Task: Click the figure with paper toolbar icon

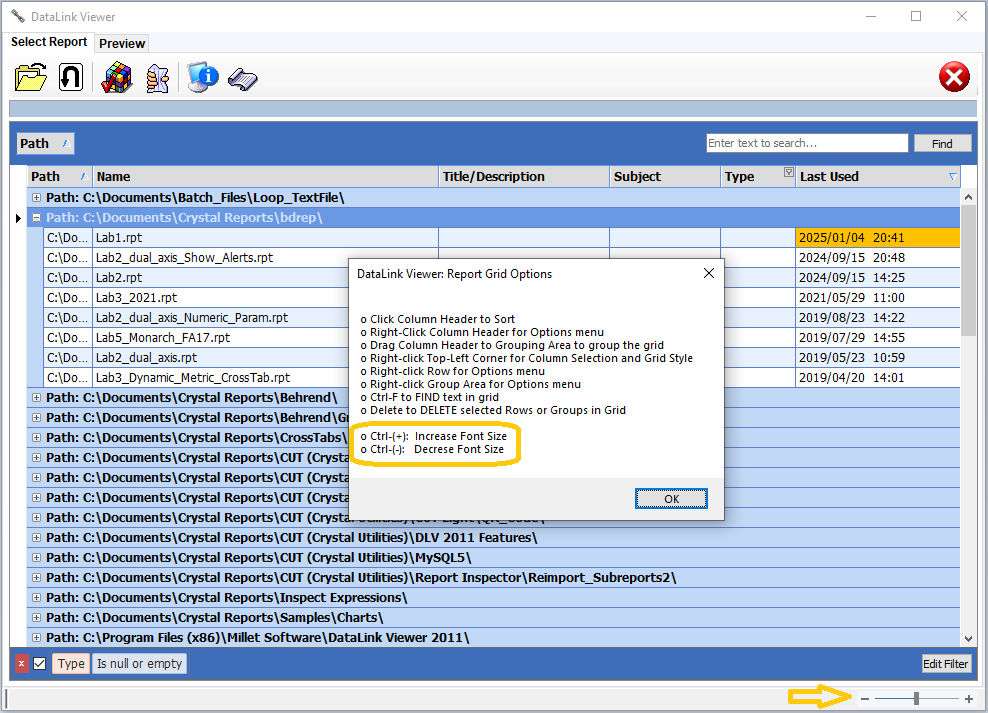Action: (x=157, y=79)
